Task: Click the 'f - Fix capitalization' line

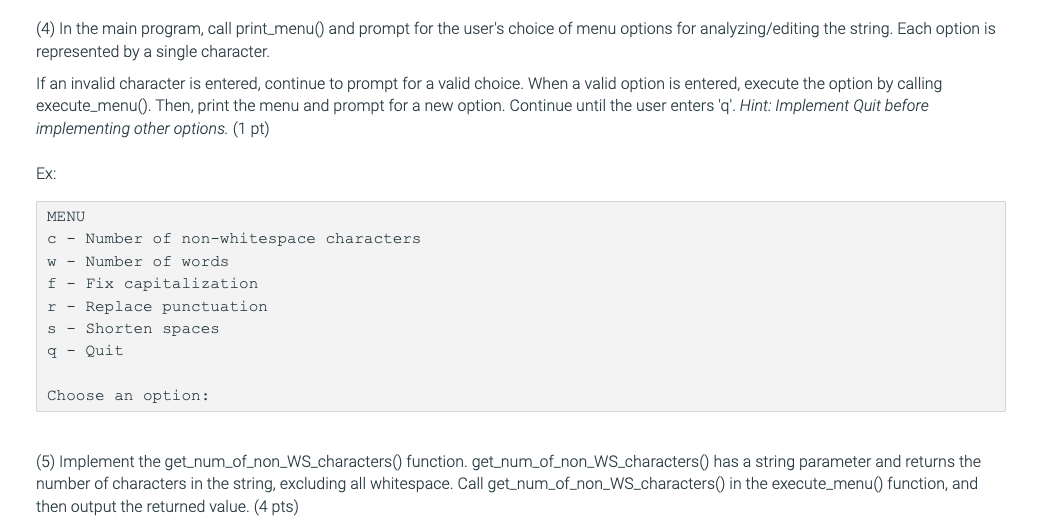Action: tap(152, 284)
